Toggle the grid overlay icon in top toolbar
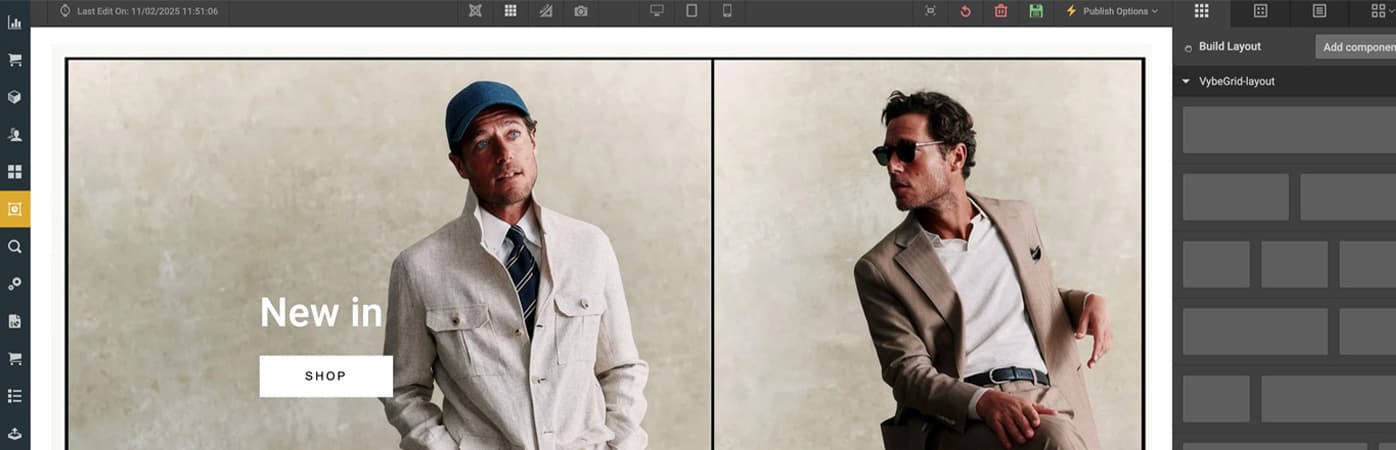Image resolution: width=1396 pixels, height=450 pixels. pos(510,11)
